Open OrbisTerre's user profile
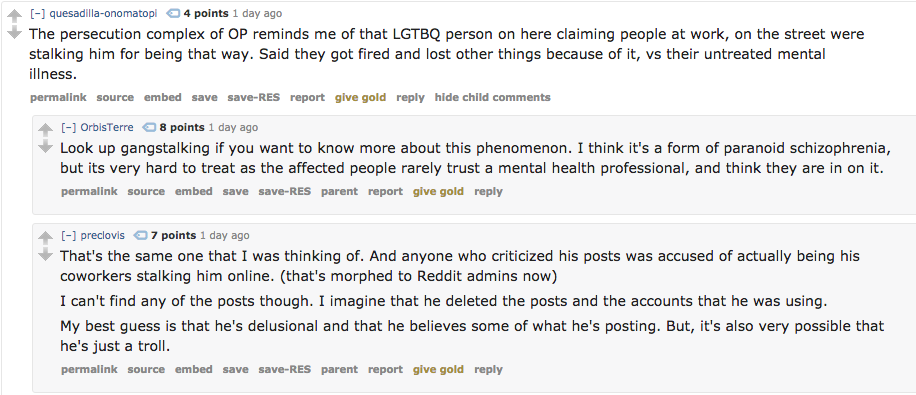Viewport: 916px width, 395px height. pyautogui.click(x=107, y=127)
